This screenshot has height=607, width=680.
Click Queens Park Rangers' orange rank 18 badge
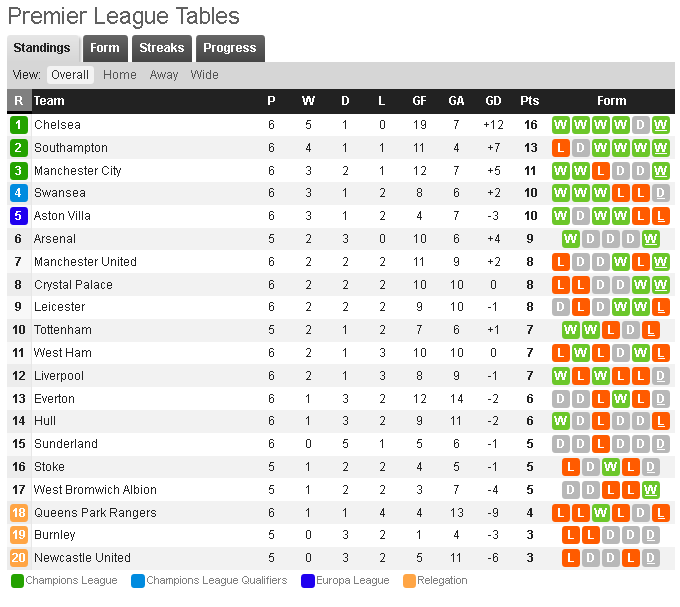click(18, 513)
